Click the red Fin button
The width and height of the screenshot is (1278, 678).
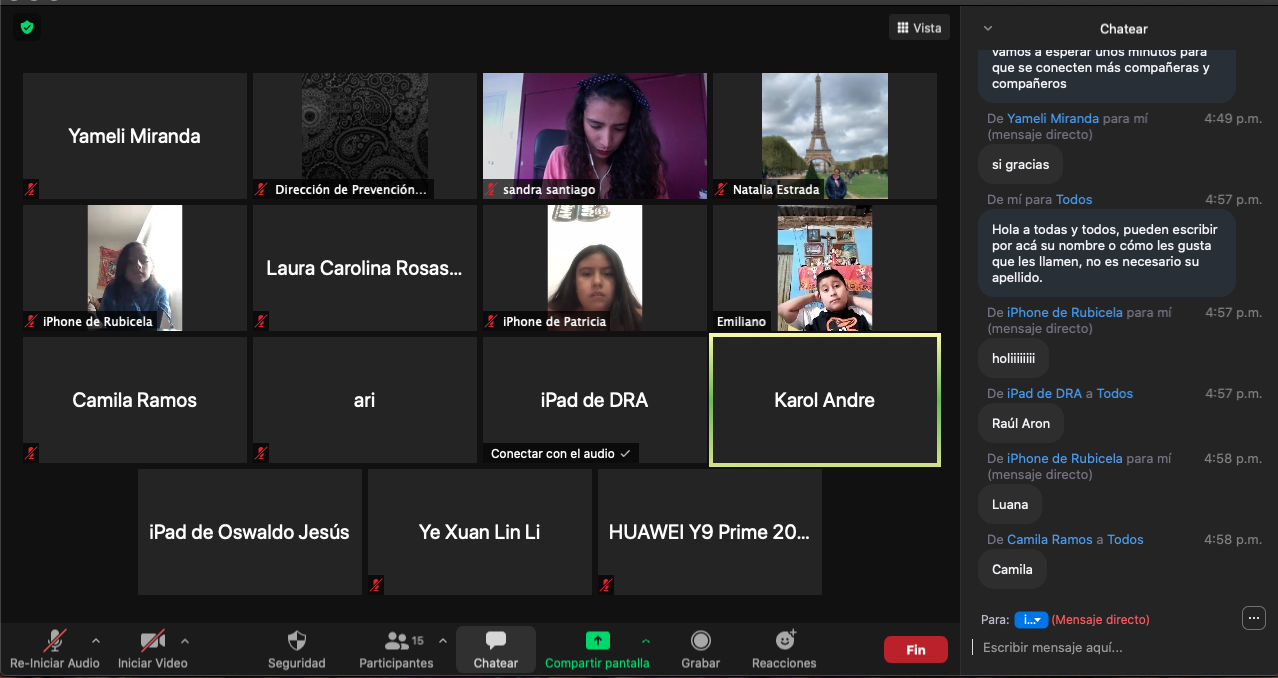915,650
